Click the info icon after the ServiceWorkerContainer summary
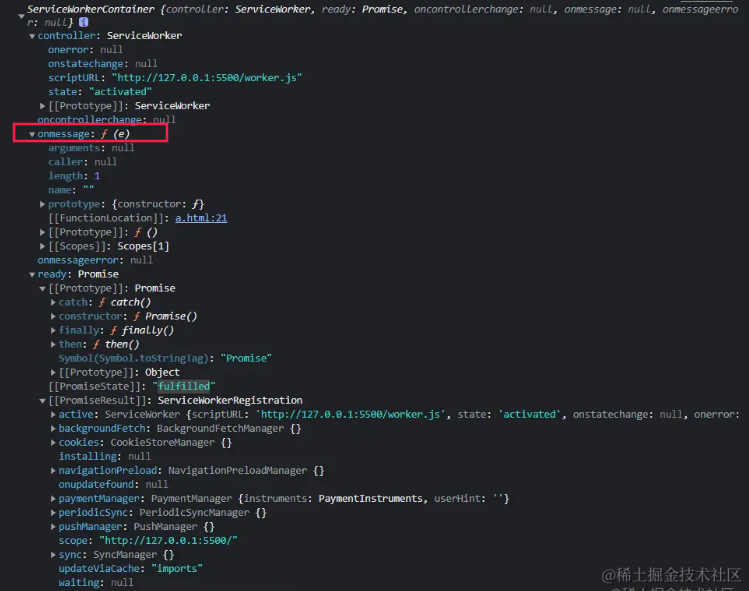 pos(83,22)
